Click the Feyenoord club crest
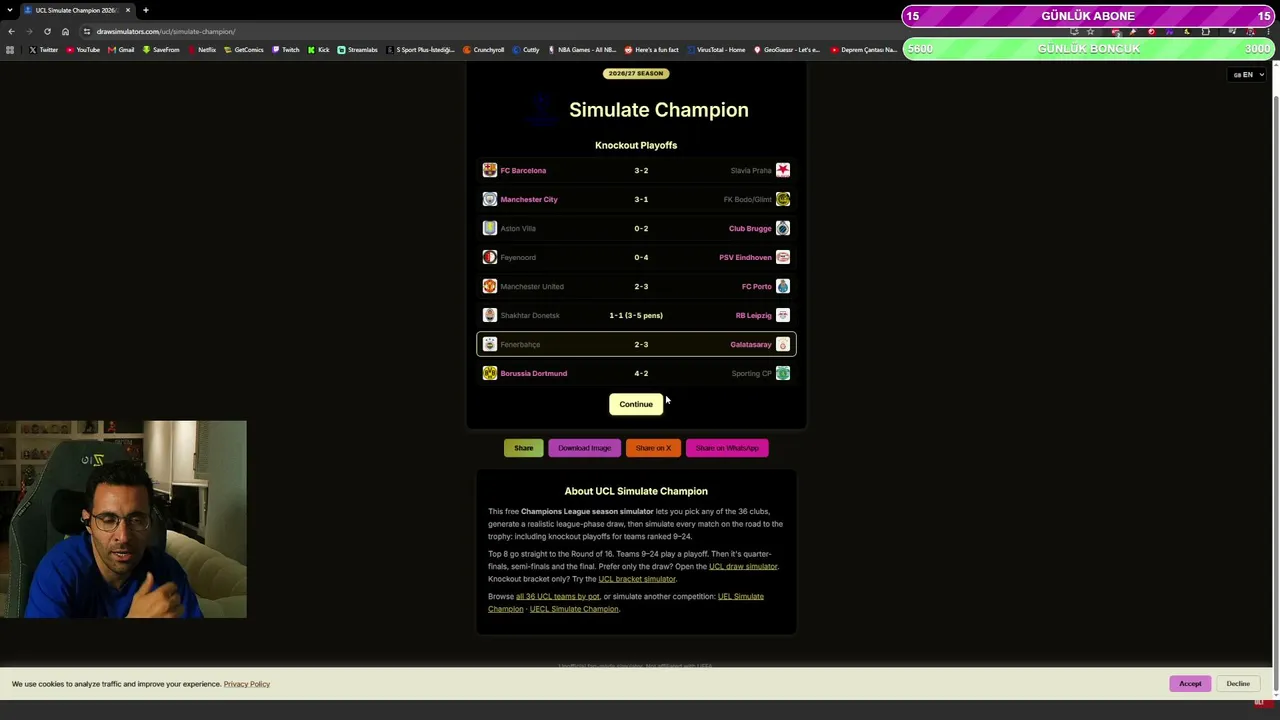 [x=490, y=257]
